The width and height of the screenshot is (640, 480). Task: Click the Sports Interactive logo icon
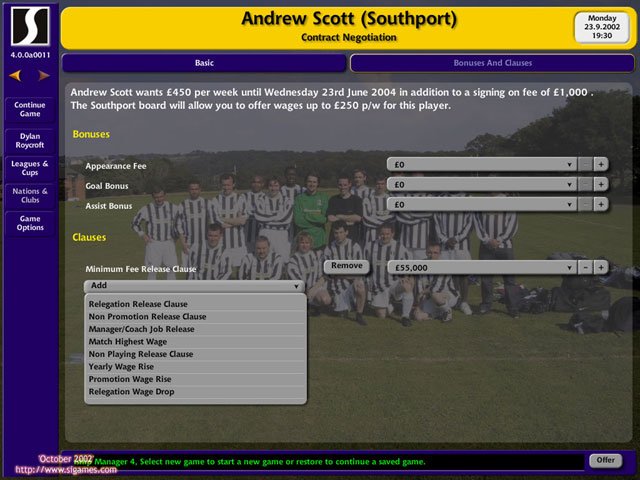(30, 26)
